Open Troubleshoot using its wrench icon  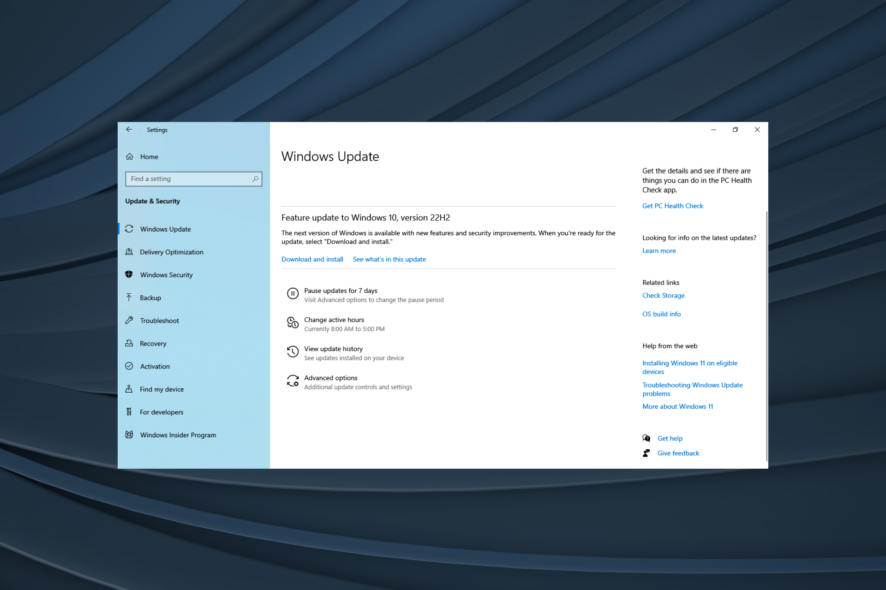pos(130,320)
